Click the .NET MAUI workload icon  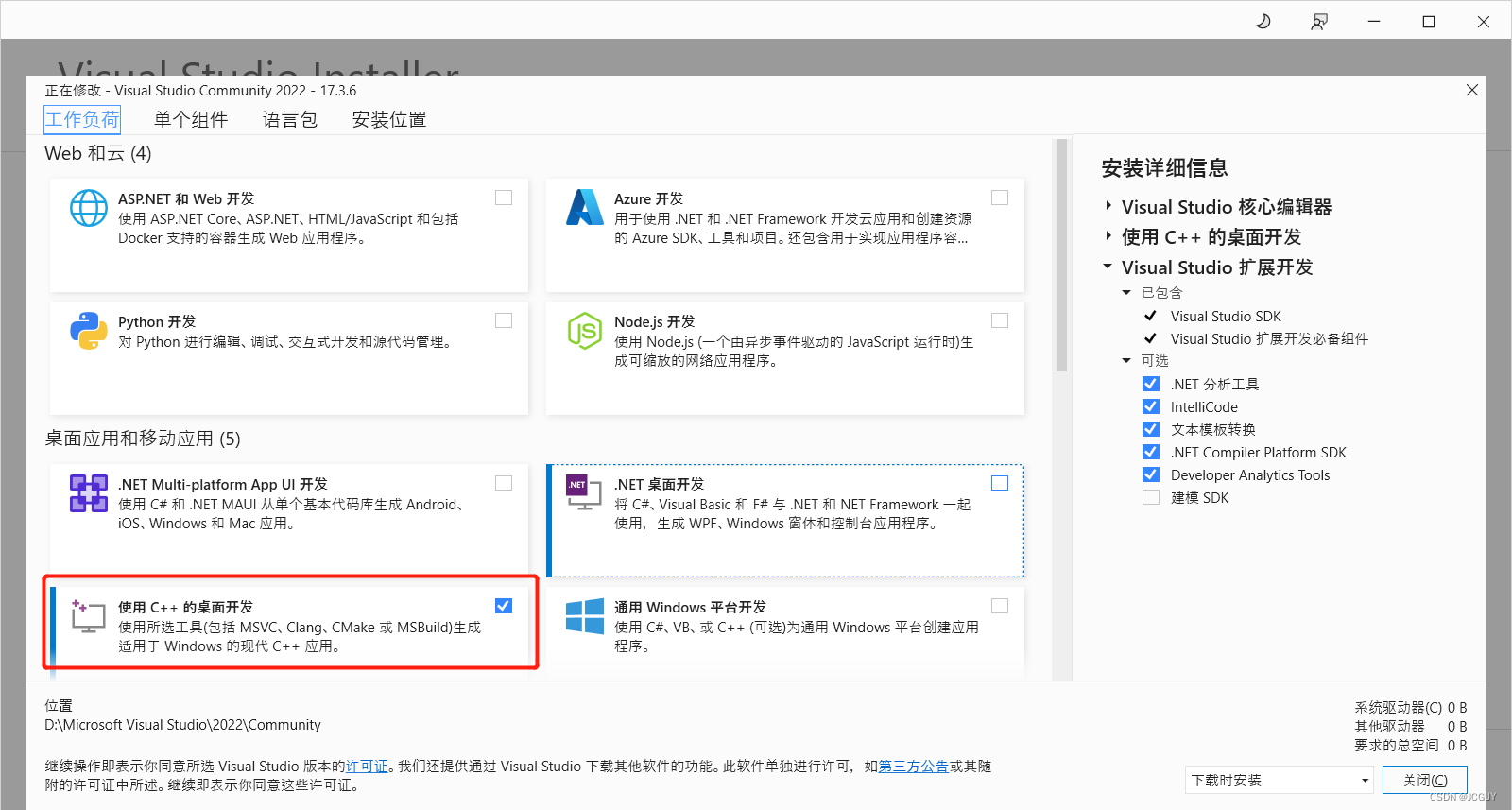tap(89, 493)
